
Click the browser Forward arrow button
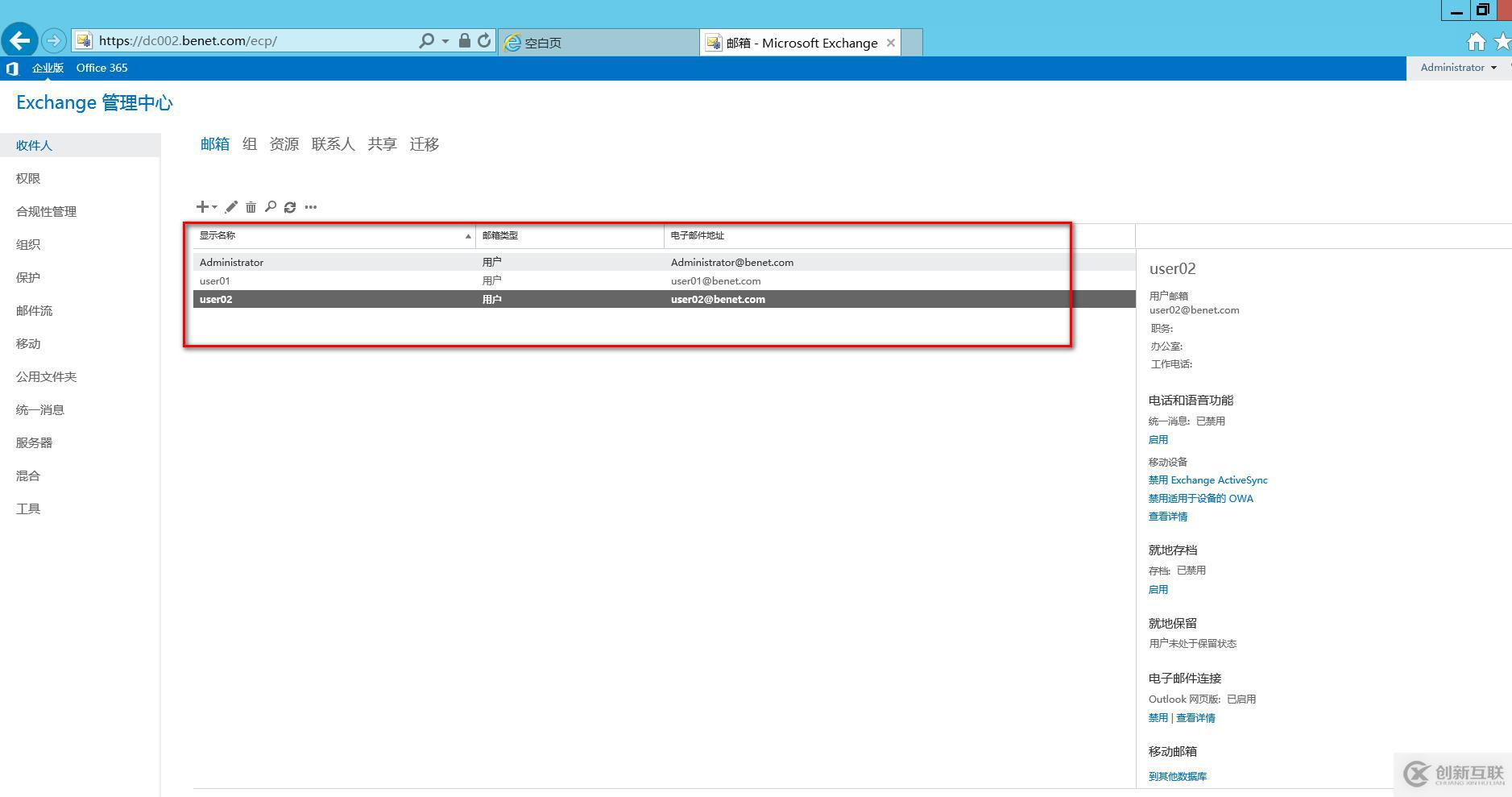coord(53,40)
